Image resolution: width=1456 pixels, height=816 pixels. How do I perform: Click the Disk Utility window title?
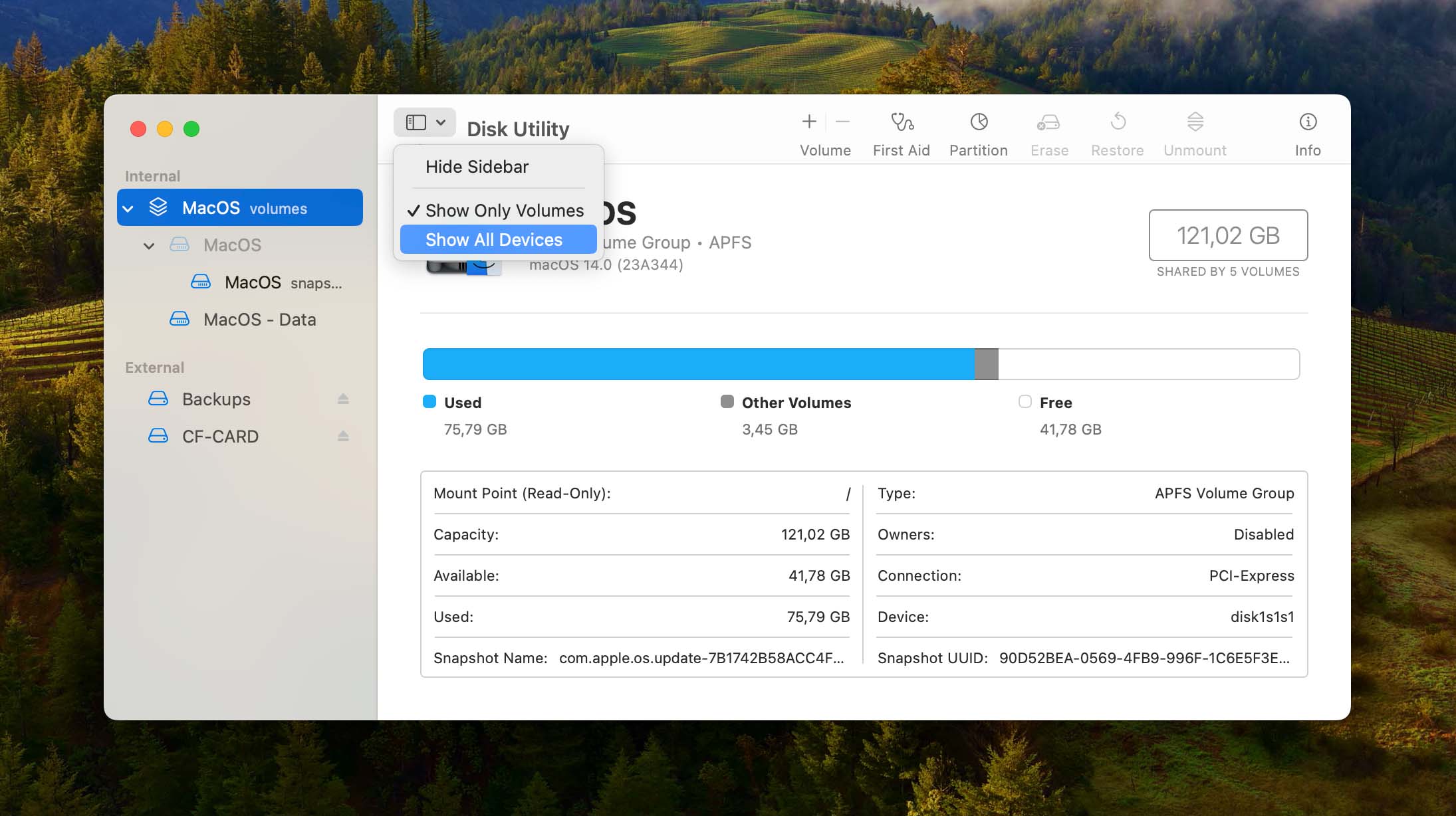(x=518, y=129)
